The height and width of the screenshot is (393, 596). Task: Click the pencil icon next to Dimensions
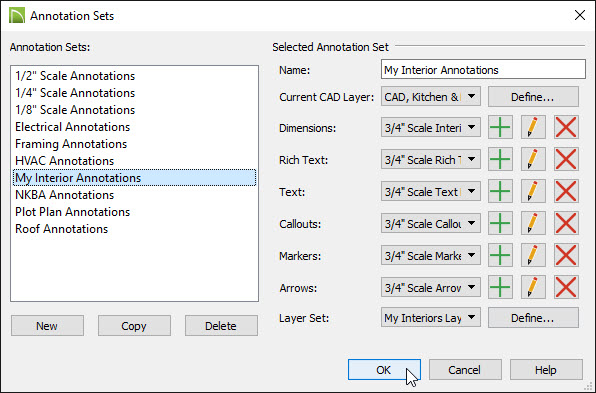[x=533, y=127]
